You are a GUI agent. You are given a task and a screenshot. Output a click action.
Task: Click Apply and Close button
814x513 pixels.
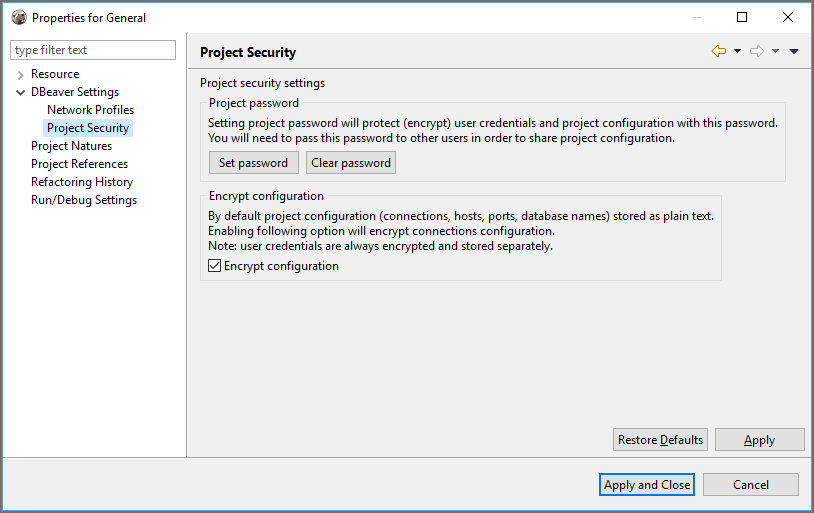coord(647,484)
